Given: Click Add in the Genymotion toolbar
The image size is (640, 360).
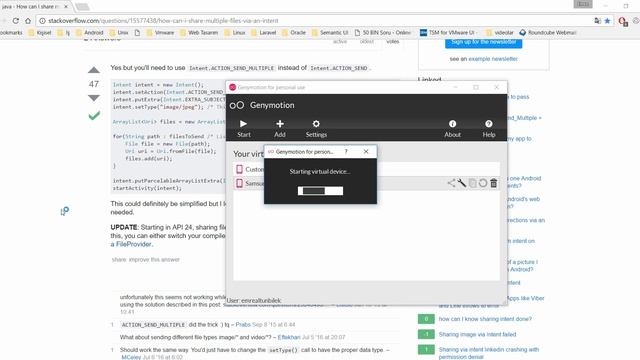Looking at the screenshot, I should [x=280, y=128].
